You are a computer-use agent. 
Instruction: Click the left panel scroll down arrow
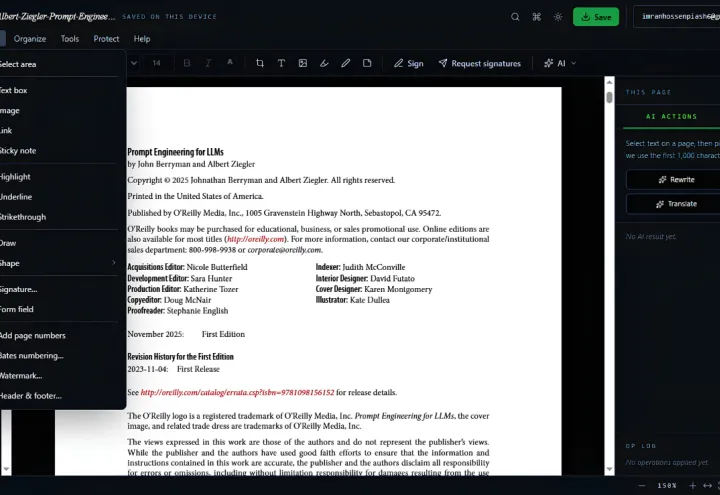coord(6,469)
